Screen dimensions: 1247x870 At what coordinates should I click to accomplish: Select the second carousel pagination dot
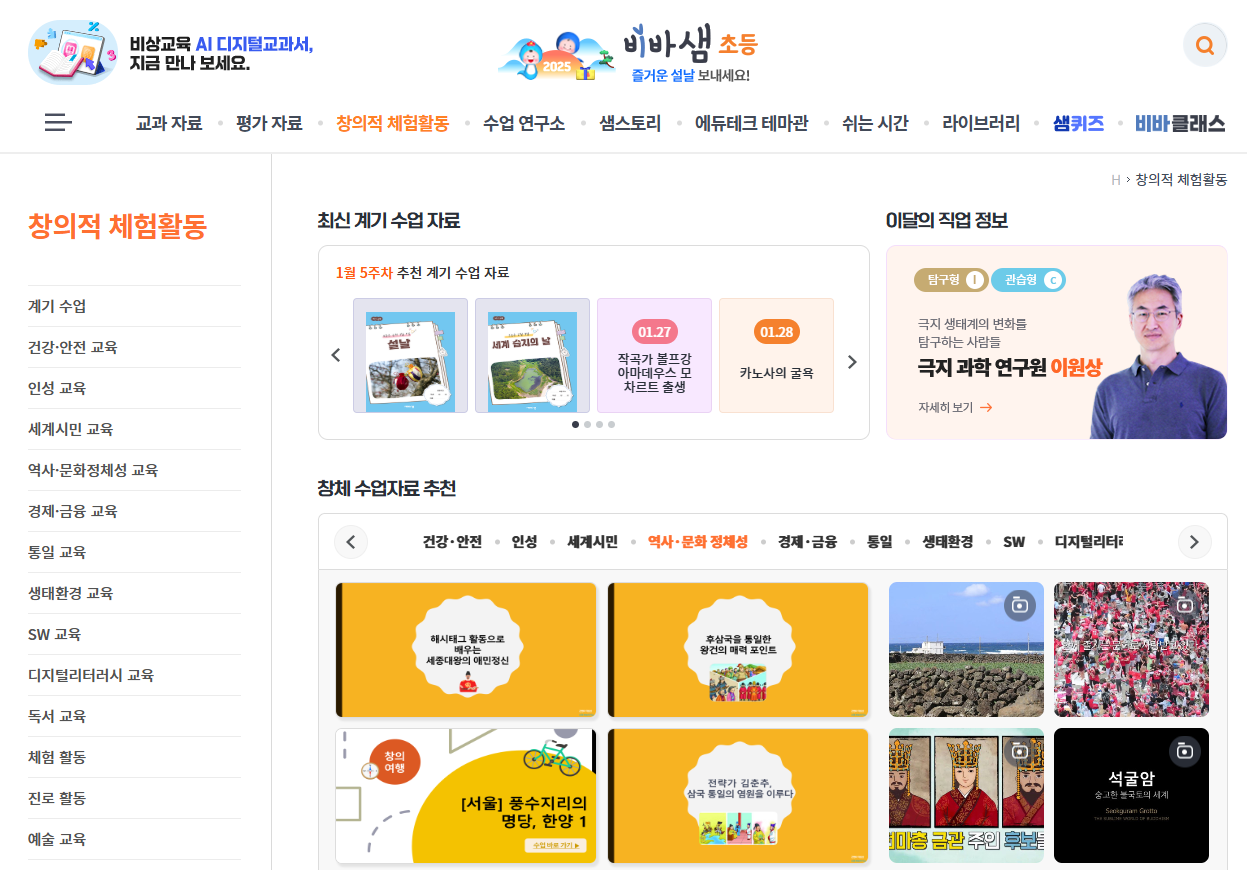tap(587, 424)
